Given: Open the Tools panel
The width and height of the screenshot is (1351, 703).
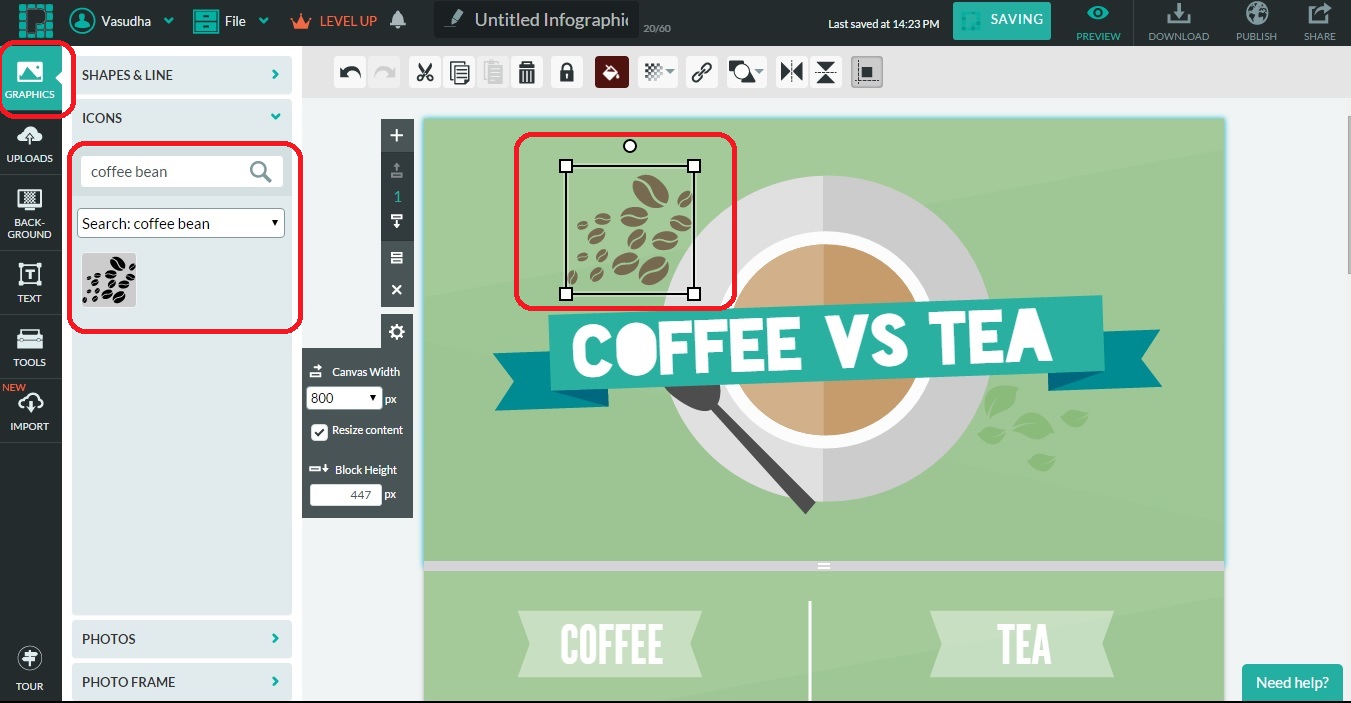Looking at the screenshot, I should [30, 347].
